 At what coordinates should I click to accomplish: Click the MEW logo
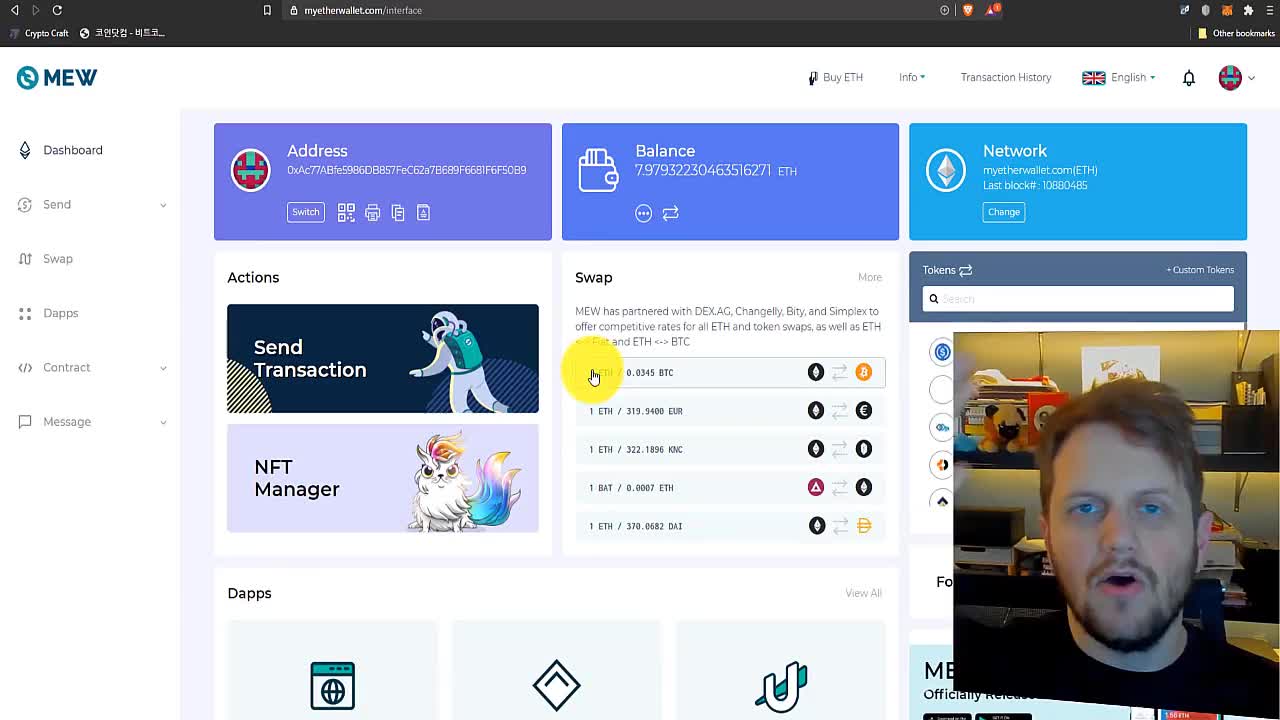click(57, 77)
